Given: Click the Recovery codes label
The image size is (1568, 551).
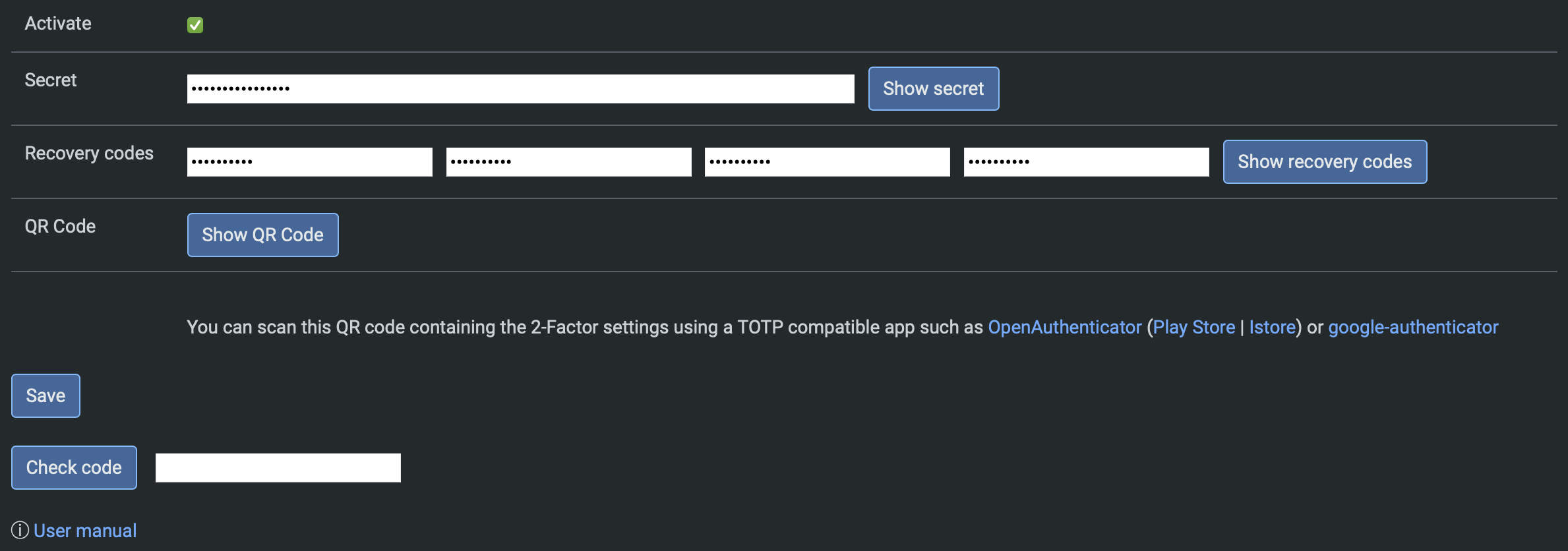Looking at the screenshot, I should pyautogui.click(x=89, y=154).
